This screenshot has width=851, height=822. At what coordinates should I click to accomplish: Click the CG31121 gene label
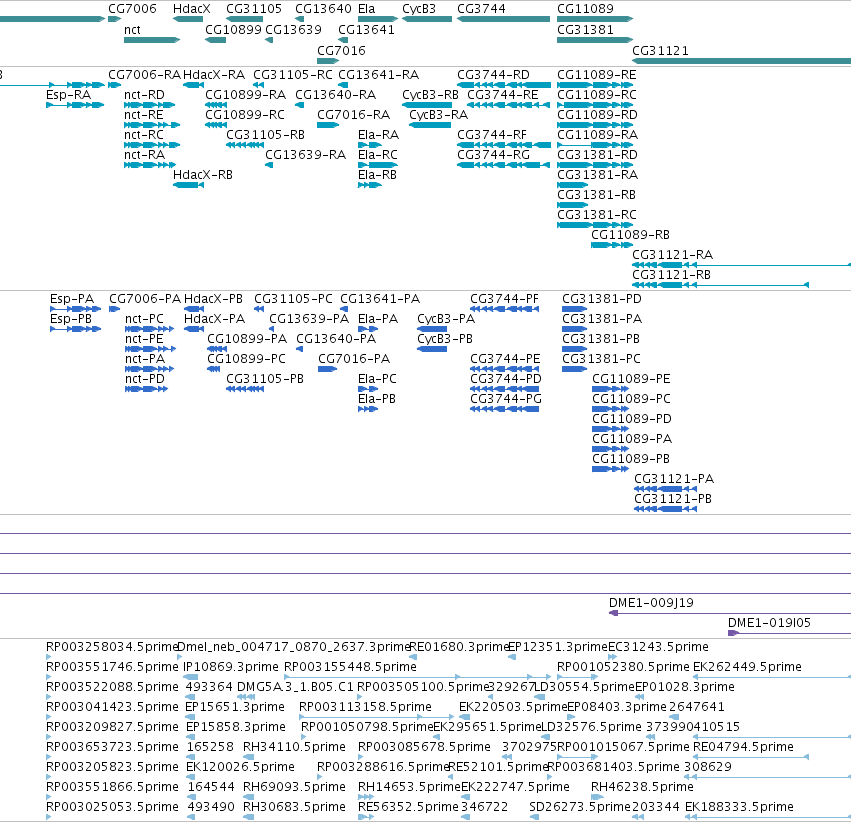[660, 50]
